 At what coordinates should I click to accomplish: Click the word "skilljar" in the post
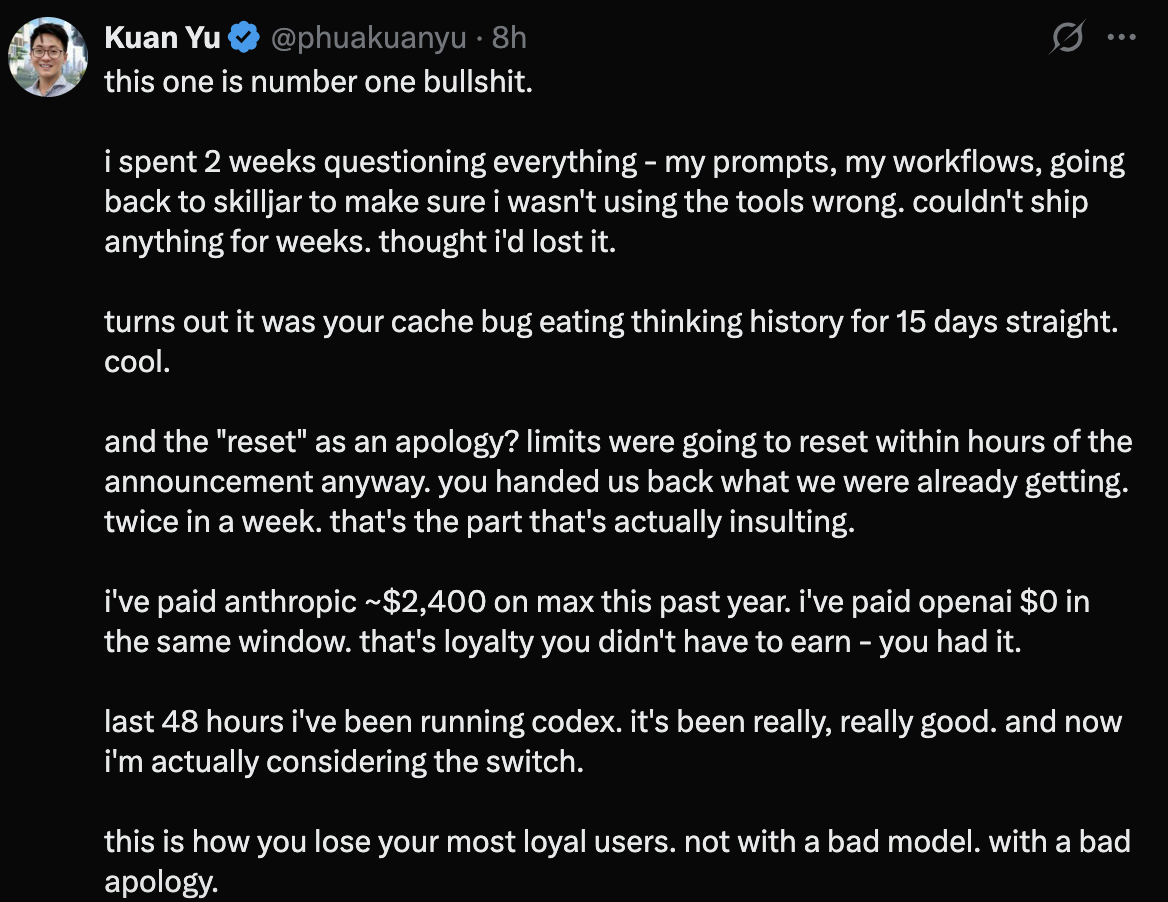click(225, 202)
